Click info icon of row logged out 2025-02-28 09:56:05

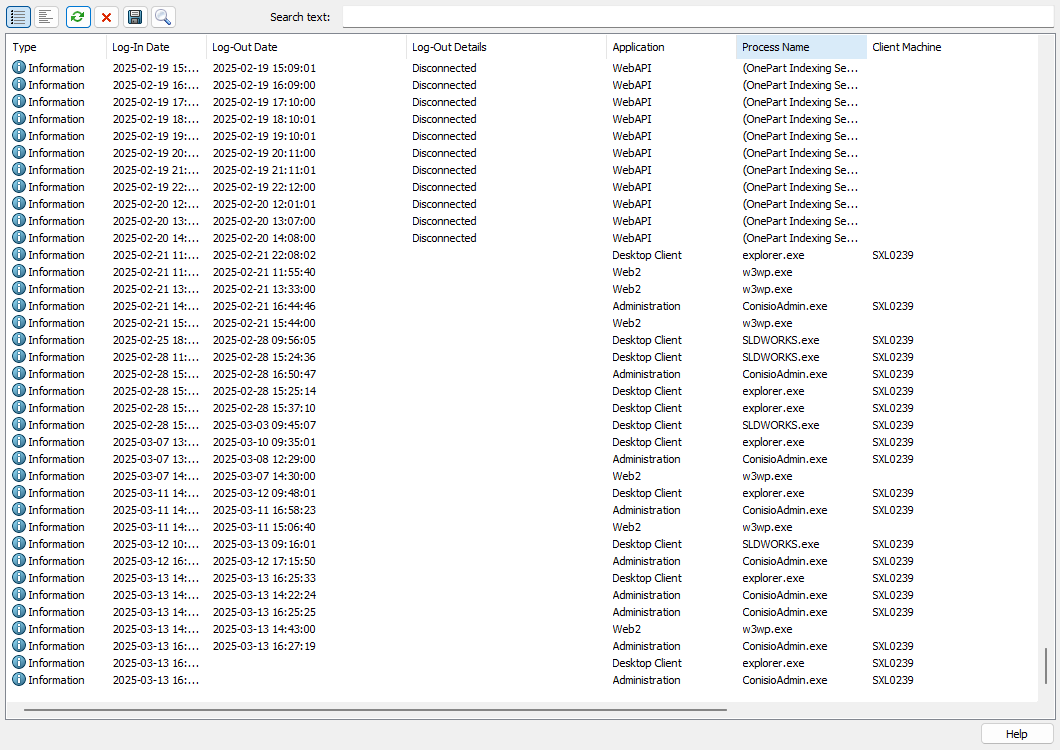point(19,339)
